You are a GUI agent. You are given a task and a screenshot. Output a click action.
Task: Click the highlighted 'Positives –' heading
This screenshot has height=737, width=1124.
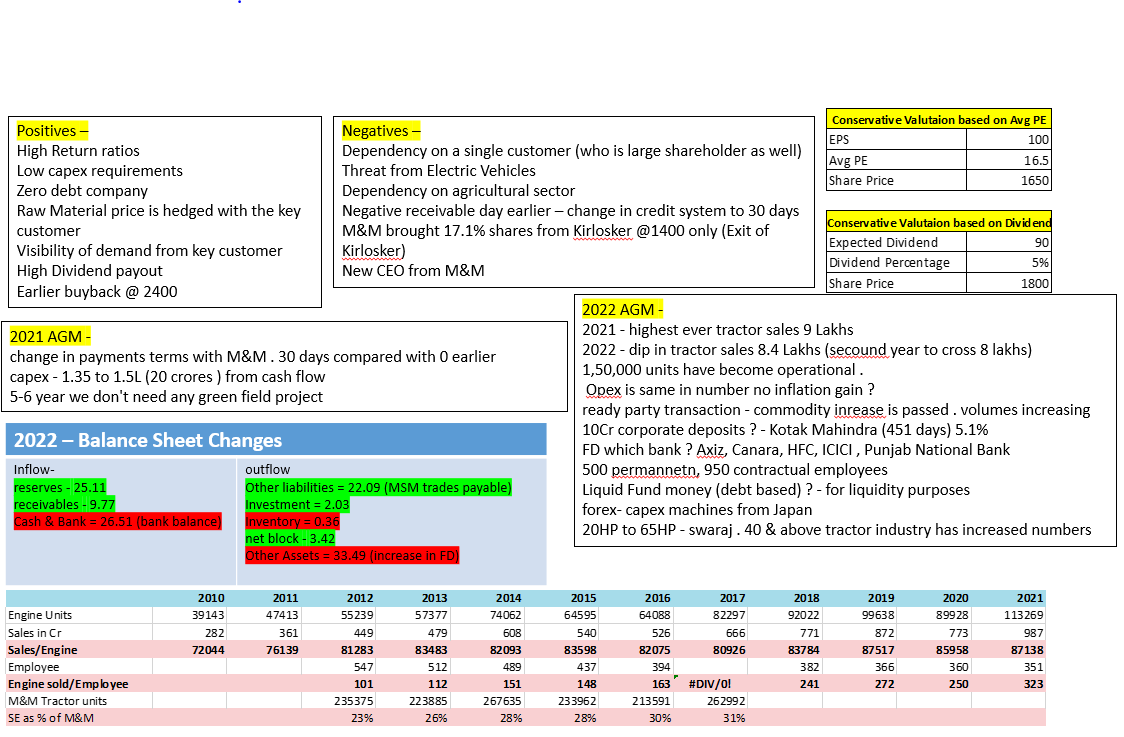point(52,131)
